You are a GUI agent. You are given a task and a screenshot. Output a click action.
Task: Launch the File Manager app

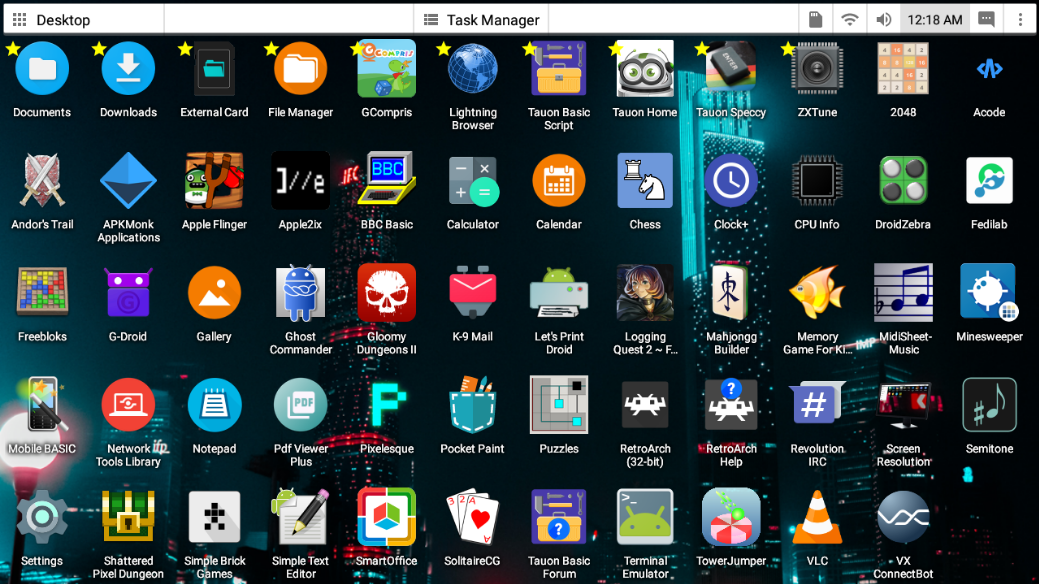click(x=300, y=69)
